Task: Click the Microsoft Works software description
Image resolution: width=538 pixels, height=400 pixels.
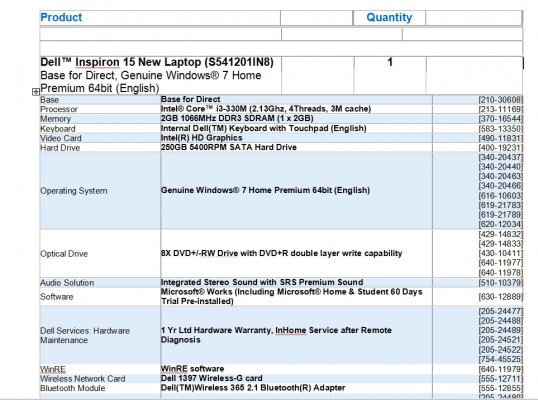Action: [x=292, y=296]
